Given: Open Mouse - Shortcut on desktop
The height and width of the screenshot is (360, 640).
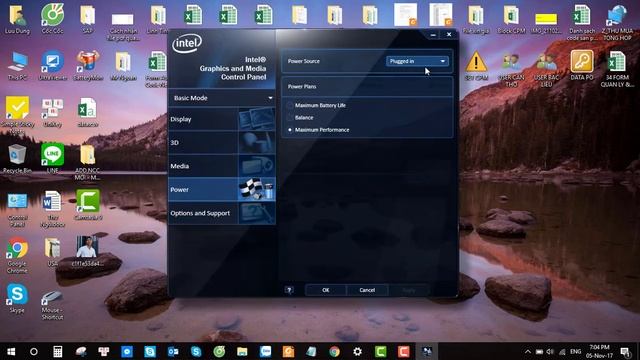Looking at the screenshot, I should pos(52,305).
